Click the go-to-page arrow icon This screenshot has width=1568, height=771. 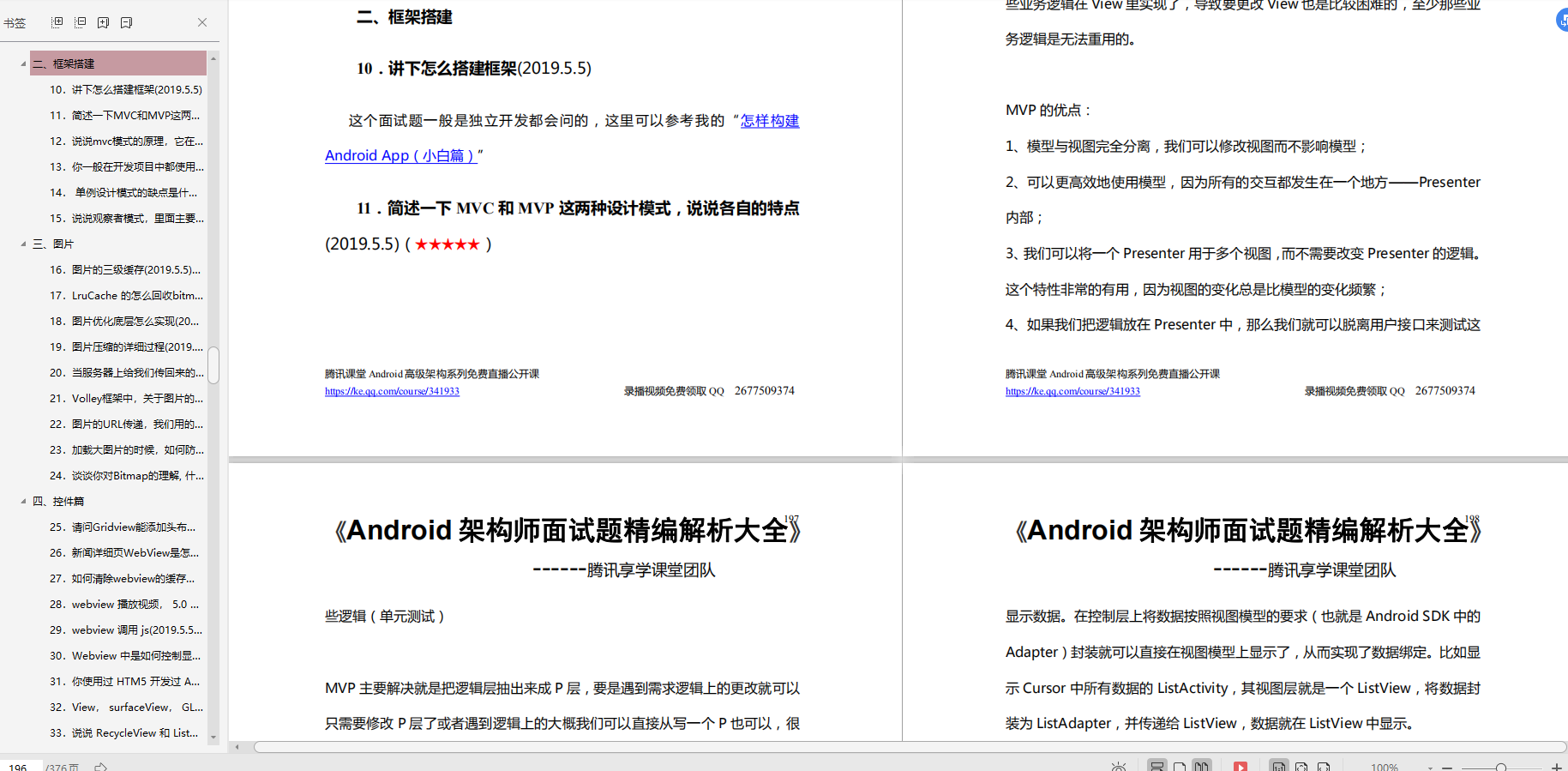point(101,767)
